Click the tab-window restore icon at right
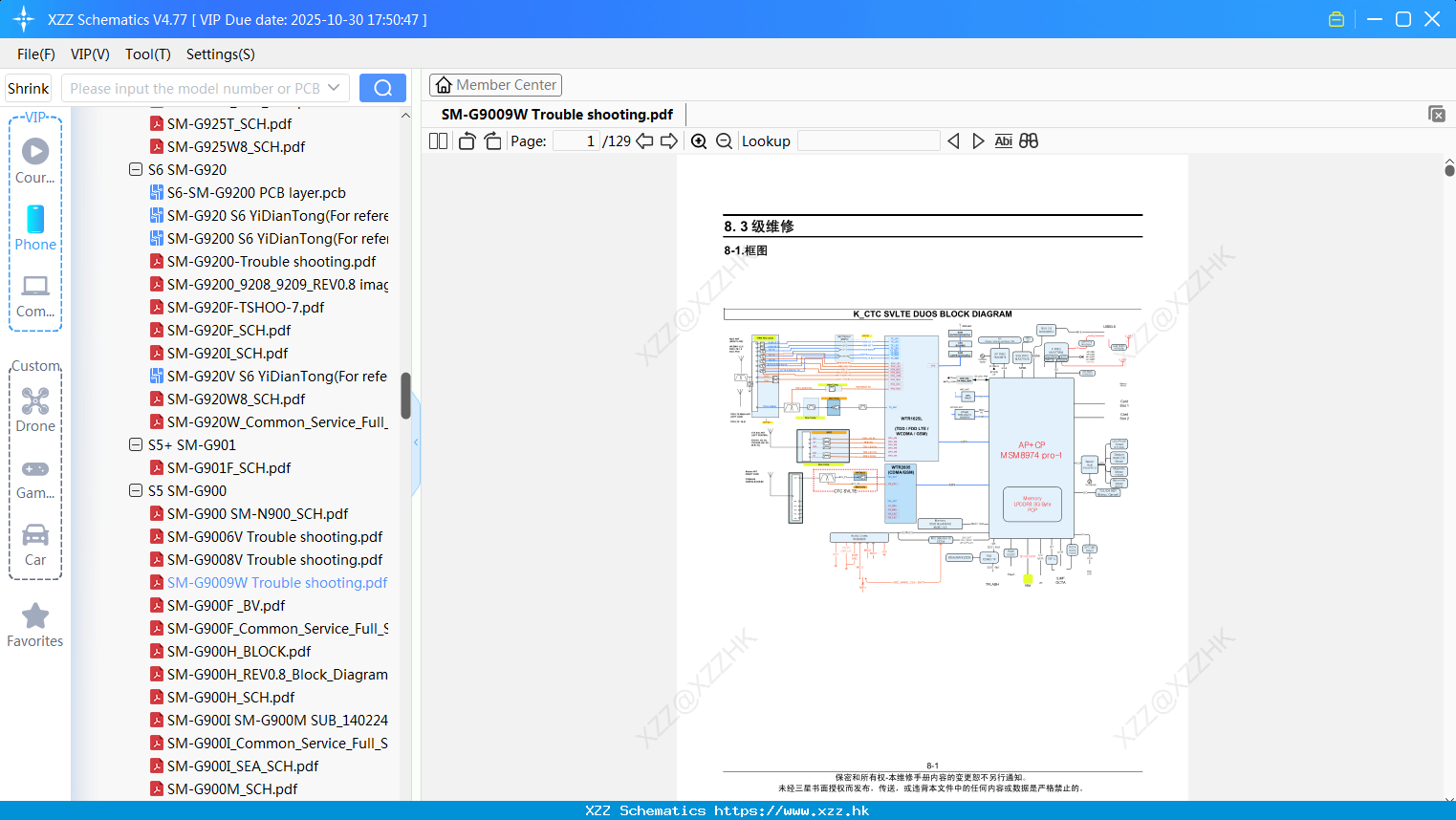 [x=1437, y=114]
